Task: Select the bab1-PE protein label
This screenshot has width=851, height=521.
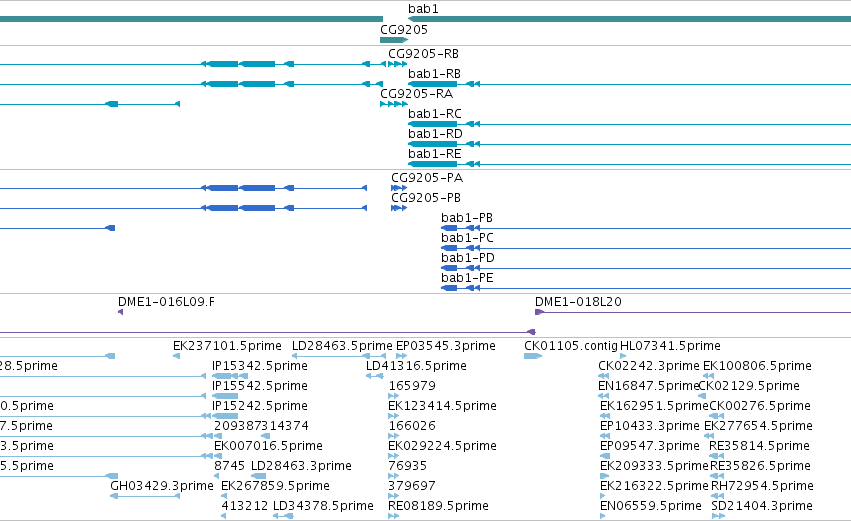Action: click(467, 278)
